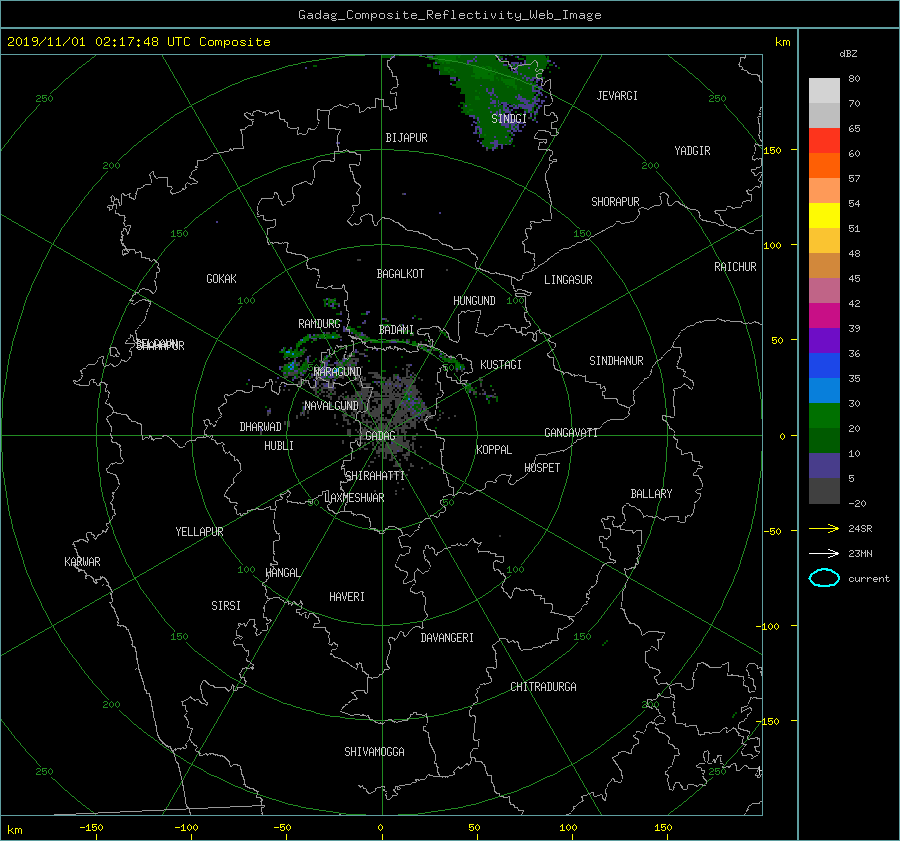900x841 pixels.
Task: Click the GADAG radar center label
Action: click(x=380, y=436)
